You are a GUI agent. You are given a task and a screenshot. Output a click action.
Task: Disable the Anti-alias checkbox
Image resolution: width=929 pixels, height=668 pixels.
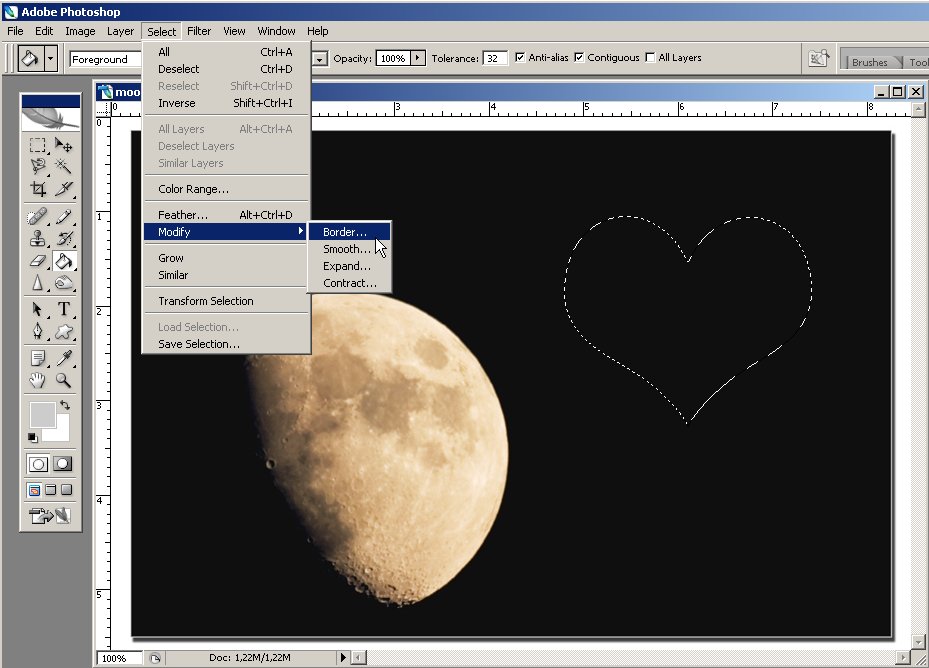(519, 58)
